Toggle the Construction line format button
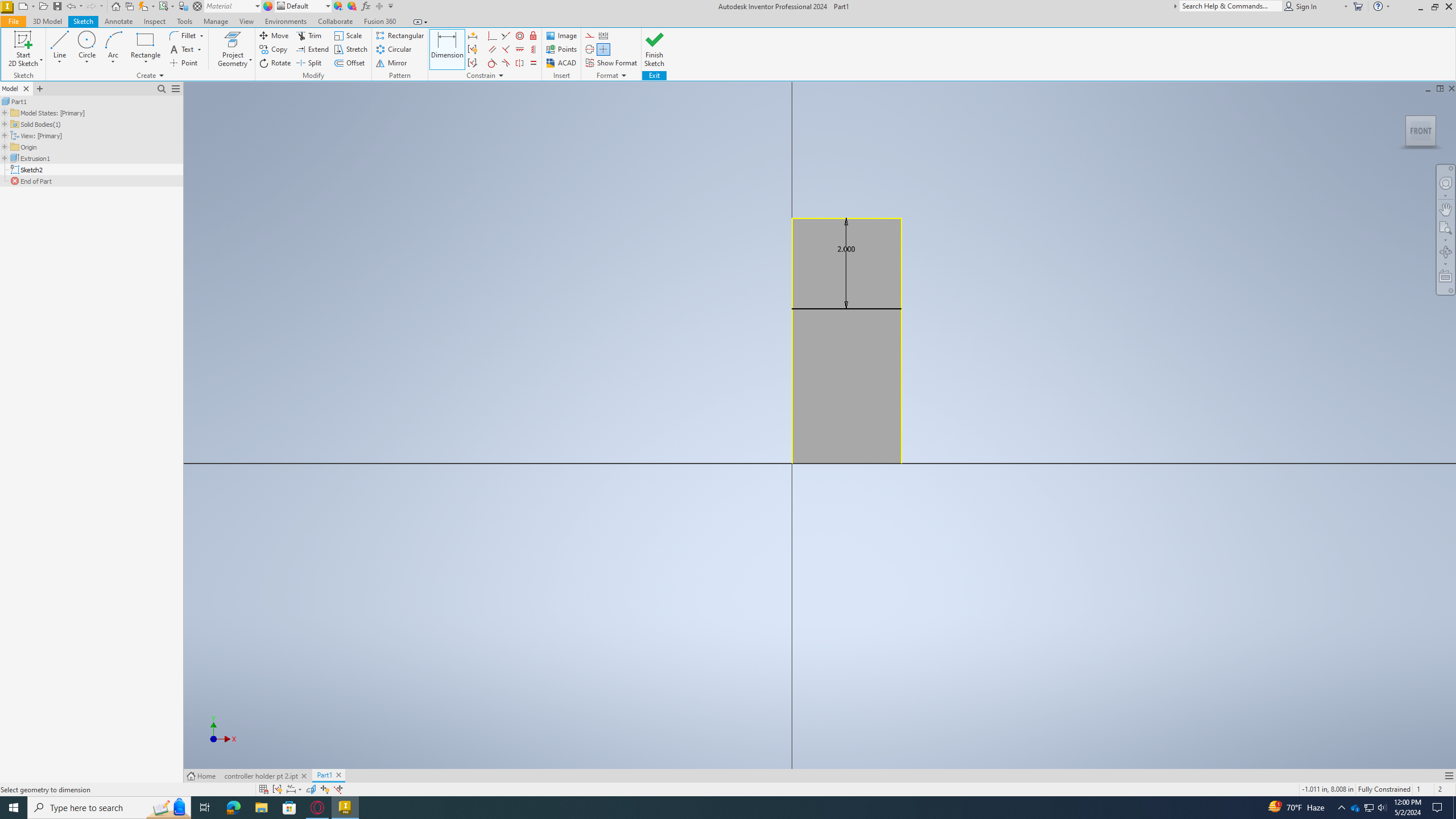 tap(590, 36)
